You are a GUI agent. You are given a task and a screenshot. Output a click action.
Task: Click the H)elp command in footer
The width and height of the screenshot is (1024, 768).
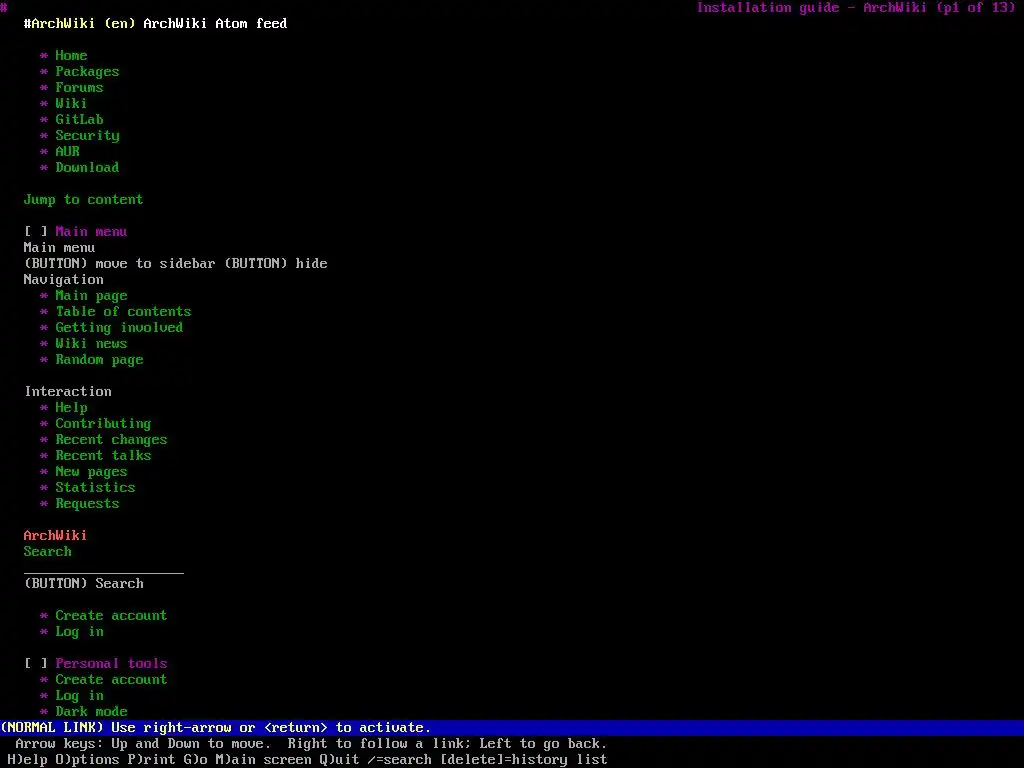point(27,760)
